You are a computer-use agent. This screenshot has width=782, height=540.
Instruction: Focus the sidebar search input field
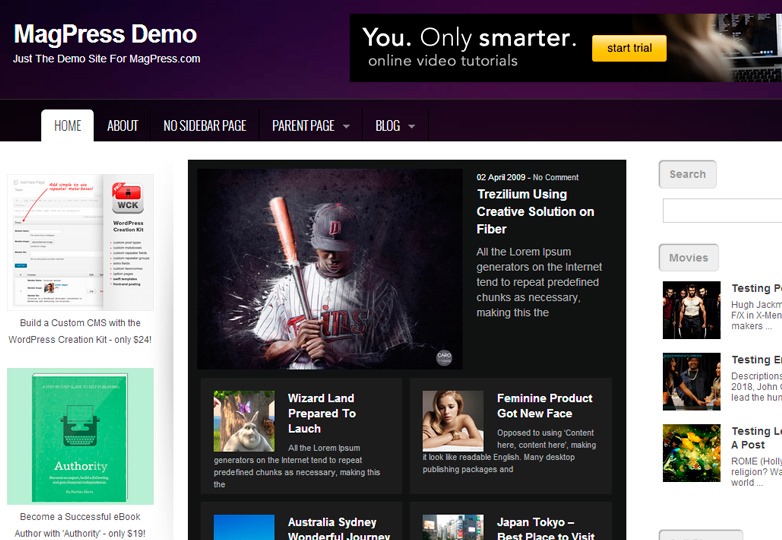722,211
